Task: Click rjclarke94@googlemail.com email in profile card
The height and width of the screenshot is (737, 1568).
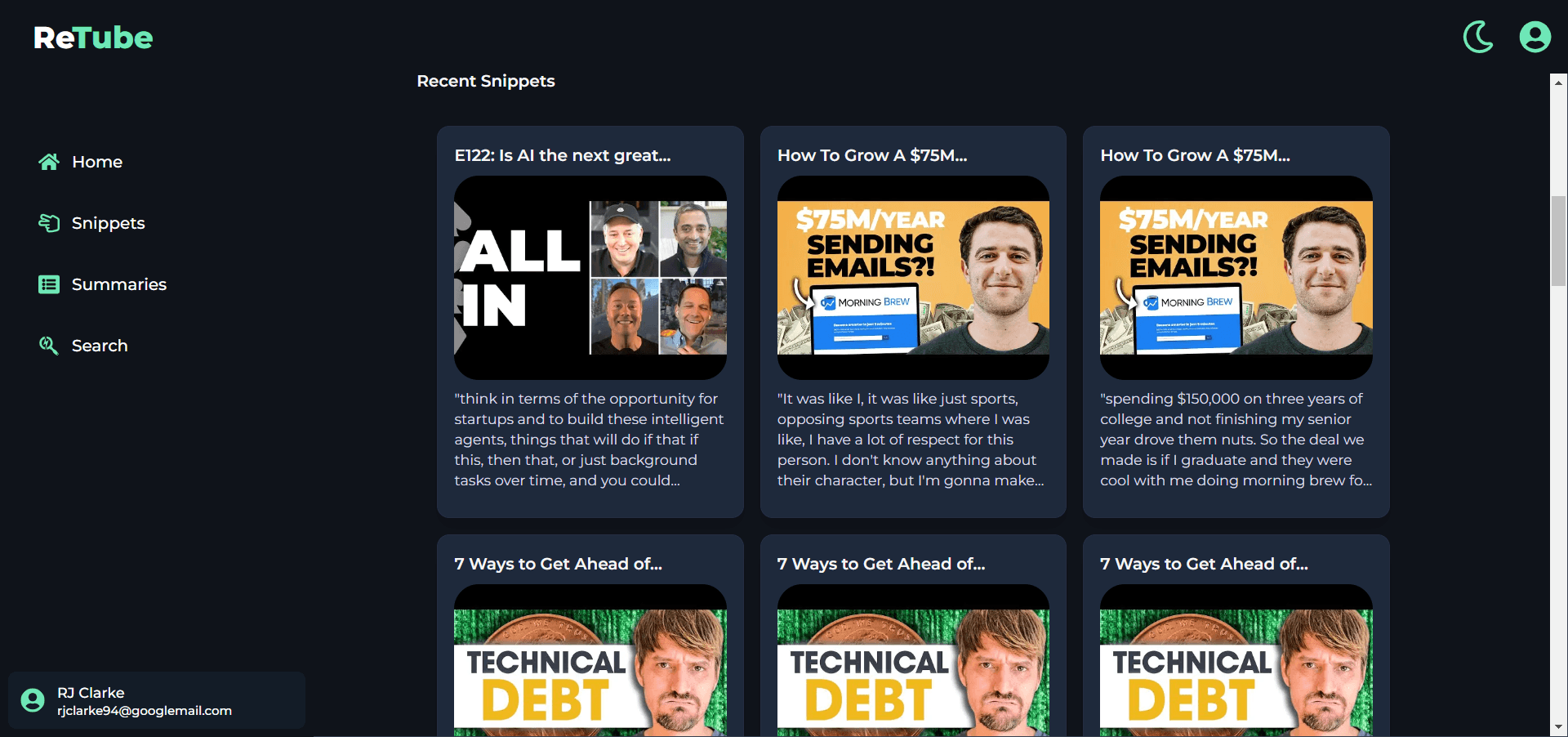Action: pyautogui.click(x=145, y=711)
